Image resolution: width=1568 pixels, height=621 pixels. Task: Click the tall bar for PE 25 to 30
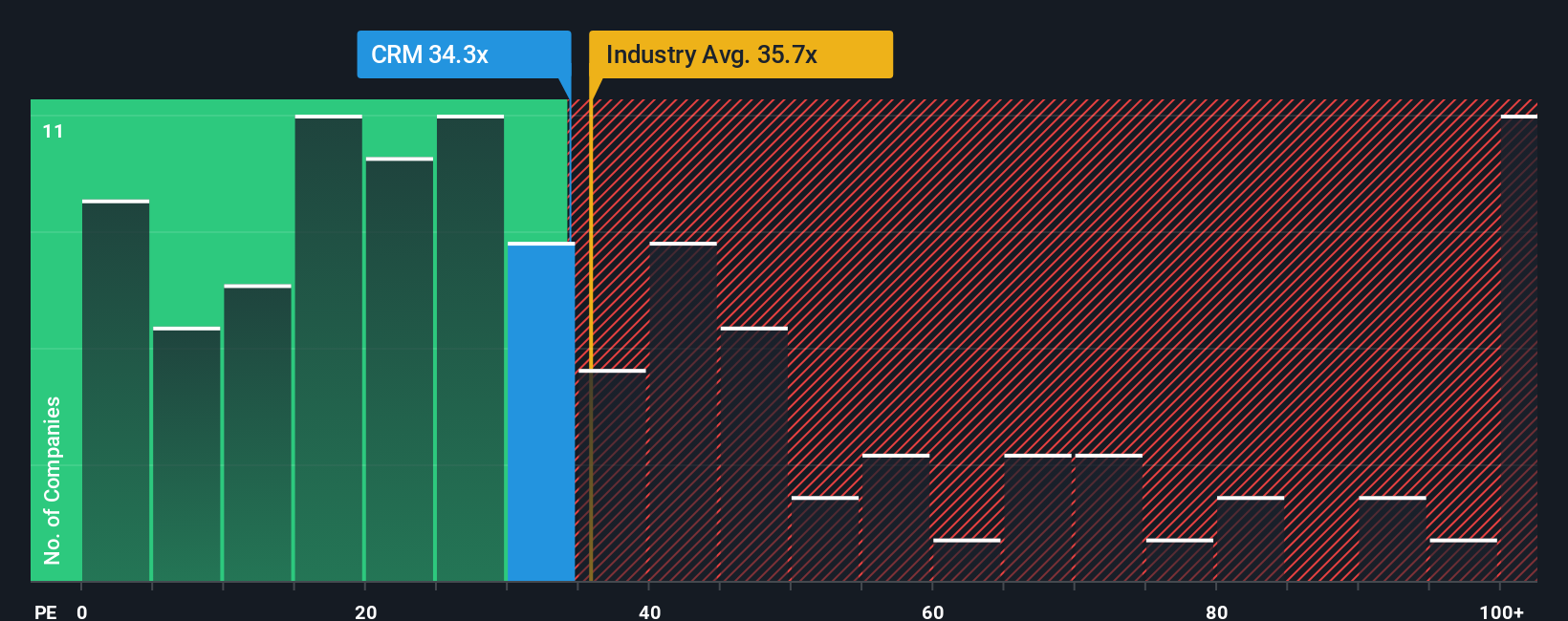[x=470, y=348]
